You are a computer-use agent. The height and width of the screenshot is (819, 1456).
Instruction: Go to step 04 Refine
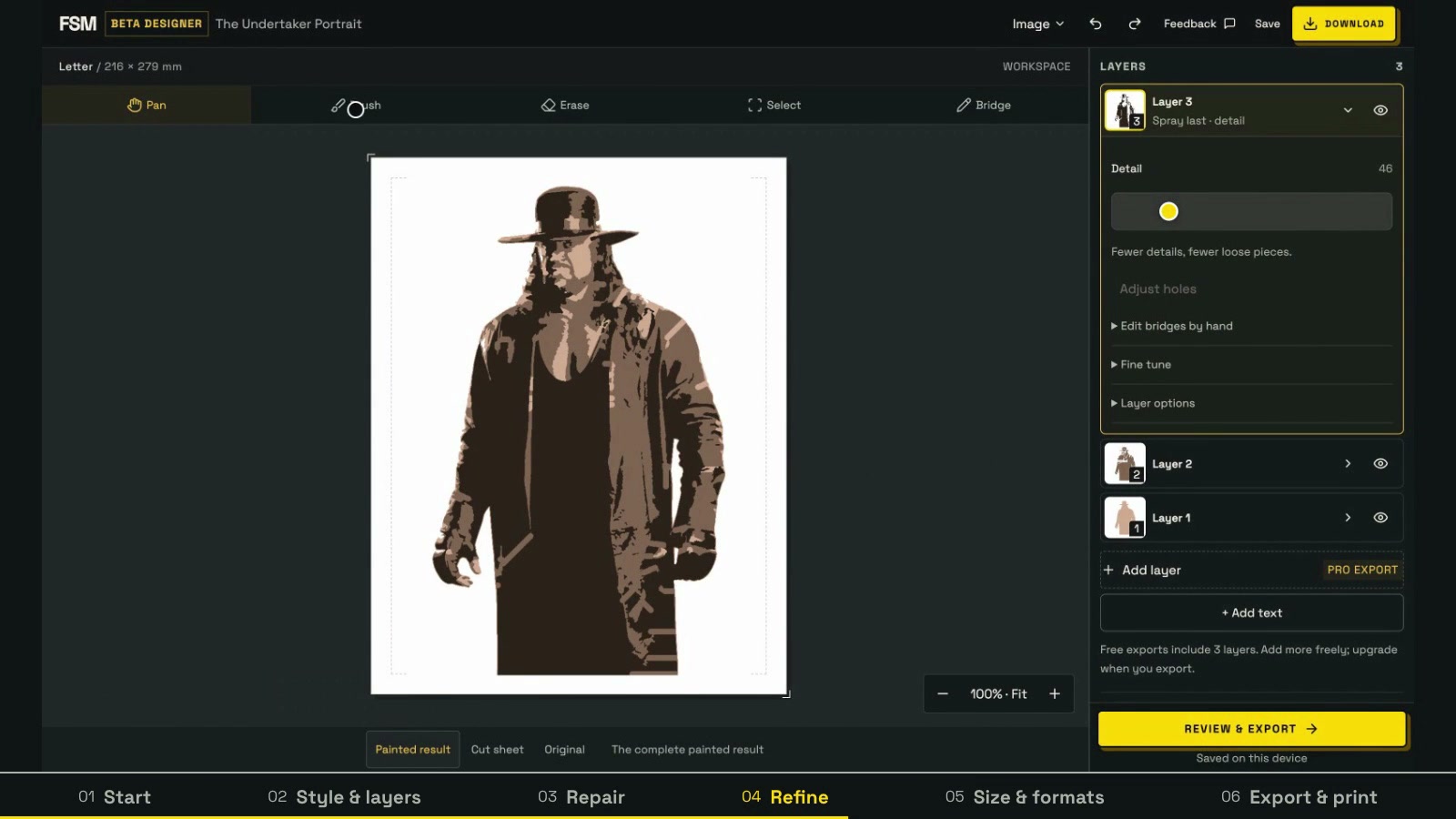click(x=784, y=797)
